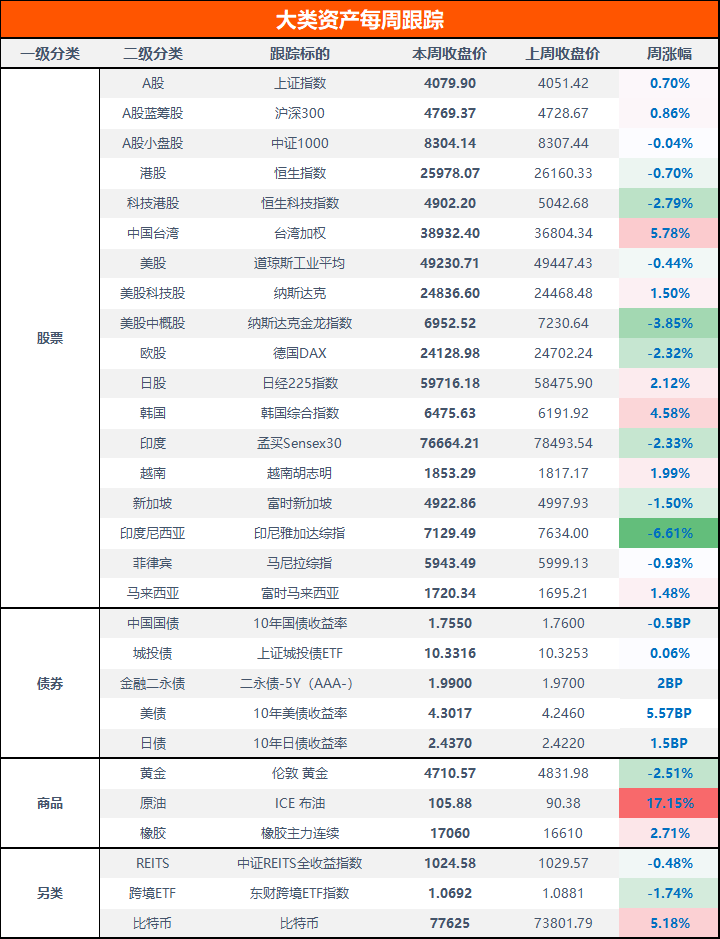Select the 5.78% 台湾加权 change cell

click(x=669, y=233)
